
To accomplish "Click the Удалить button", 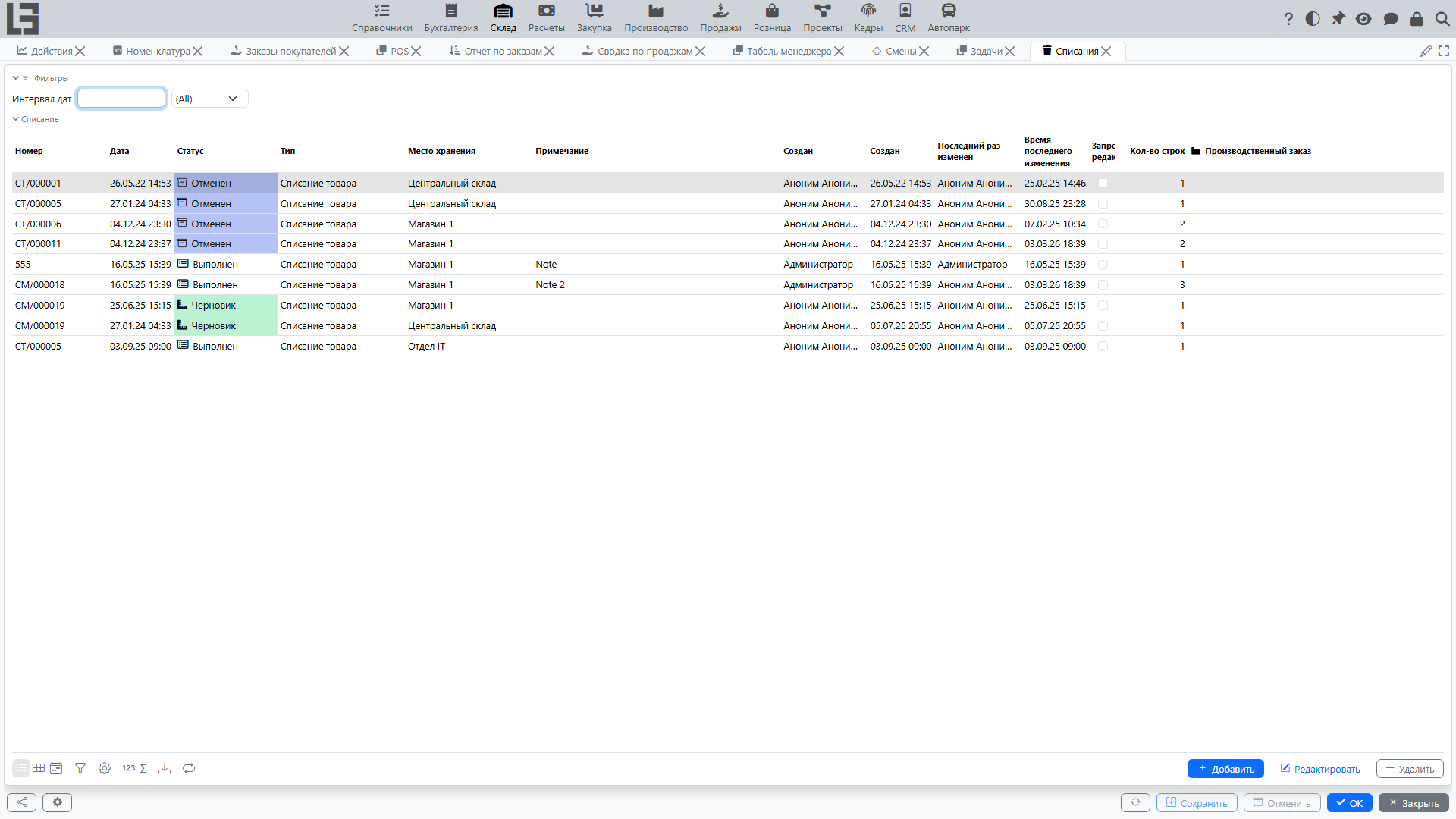I will click(x=1410, y=769).
